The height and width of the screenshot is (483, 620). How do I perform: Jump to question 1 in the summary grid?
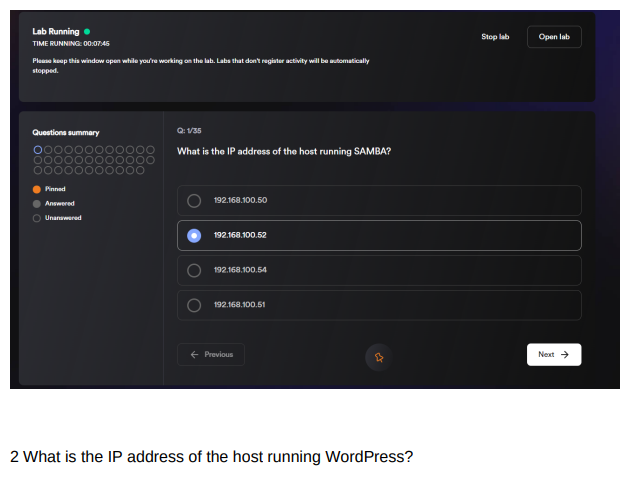[x=38, y=150]
